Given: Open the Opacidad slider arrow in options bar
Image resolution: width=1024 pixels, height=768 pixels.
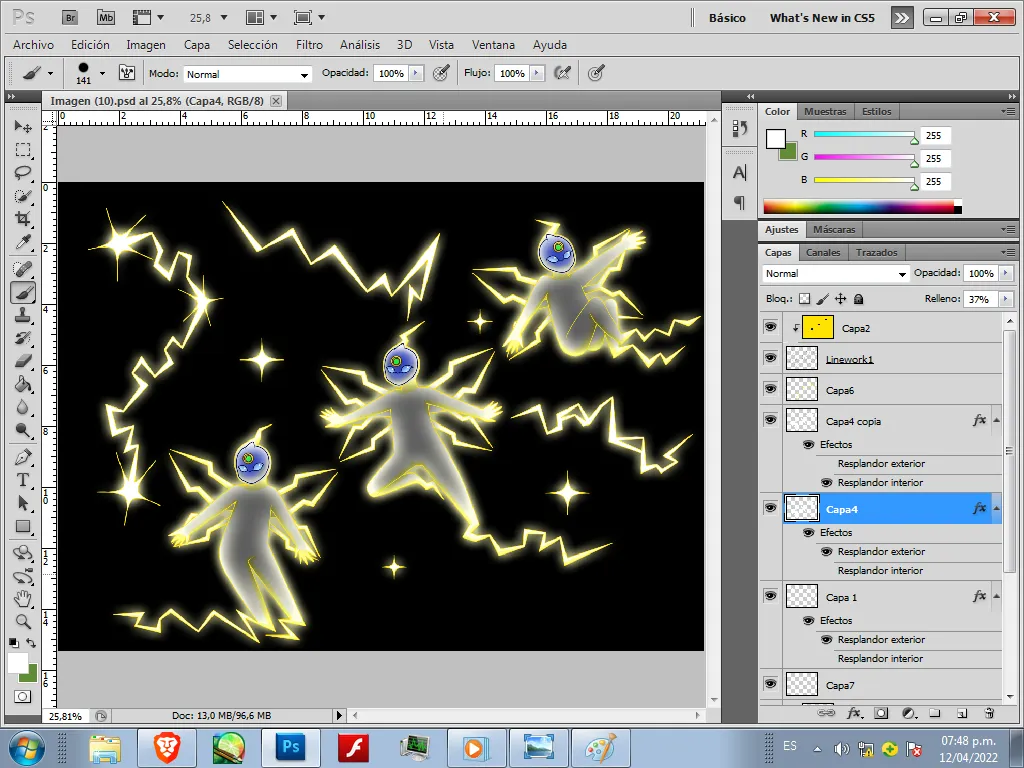Looking at the screenshot, I should [x=416, y=73].
